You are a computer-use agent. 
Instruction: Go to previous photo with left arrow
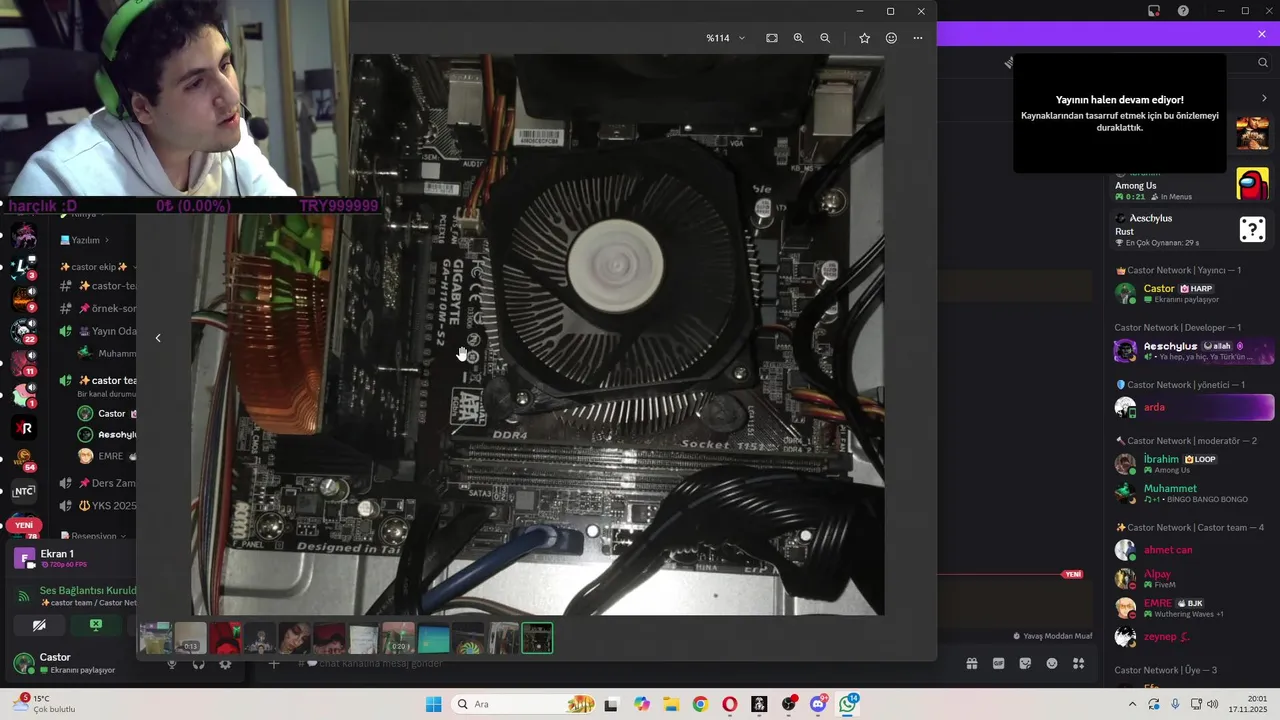pos(158,338)
